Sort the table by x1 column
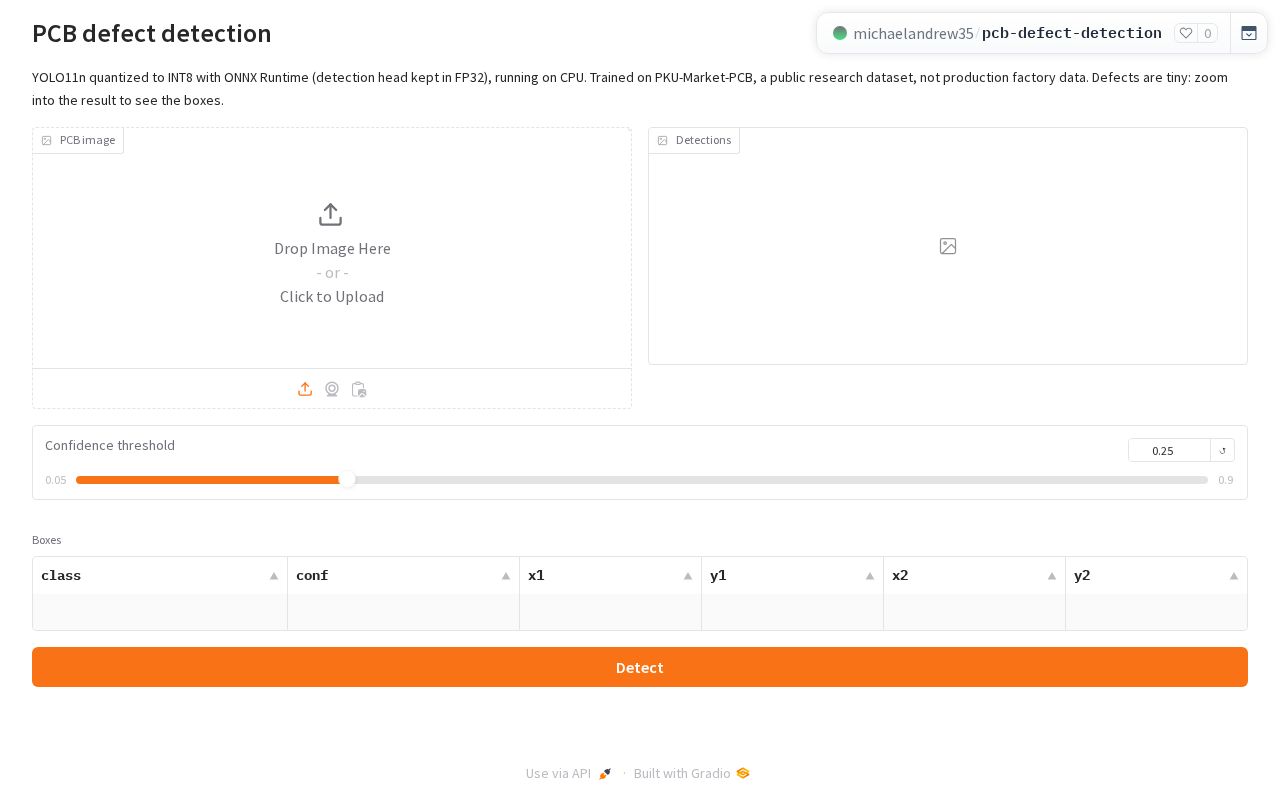This screenshot has height=800, width=1280. 688,576
